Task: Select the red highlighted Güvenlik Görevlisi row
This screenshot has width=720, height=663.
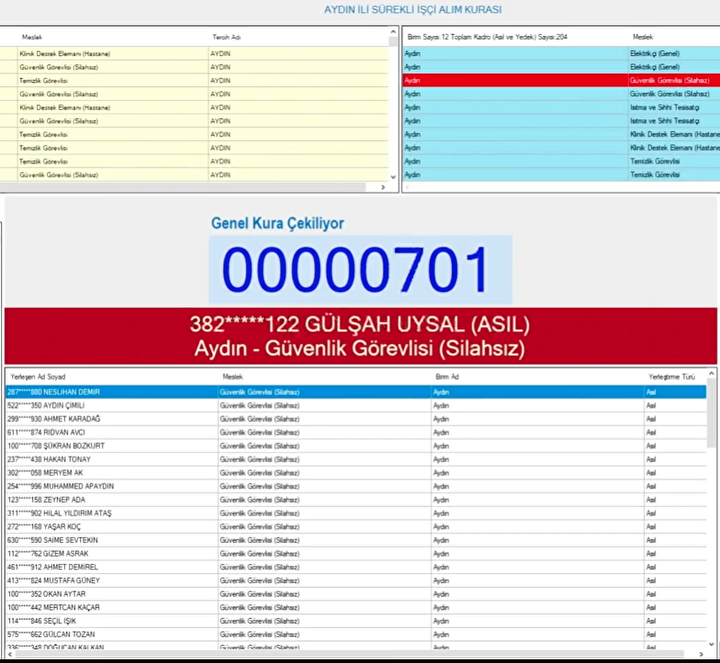Action: pos(561,80)
